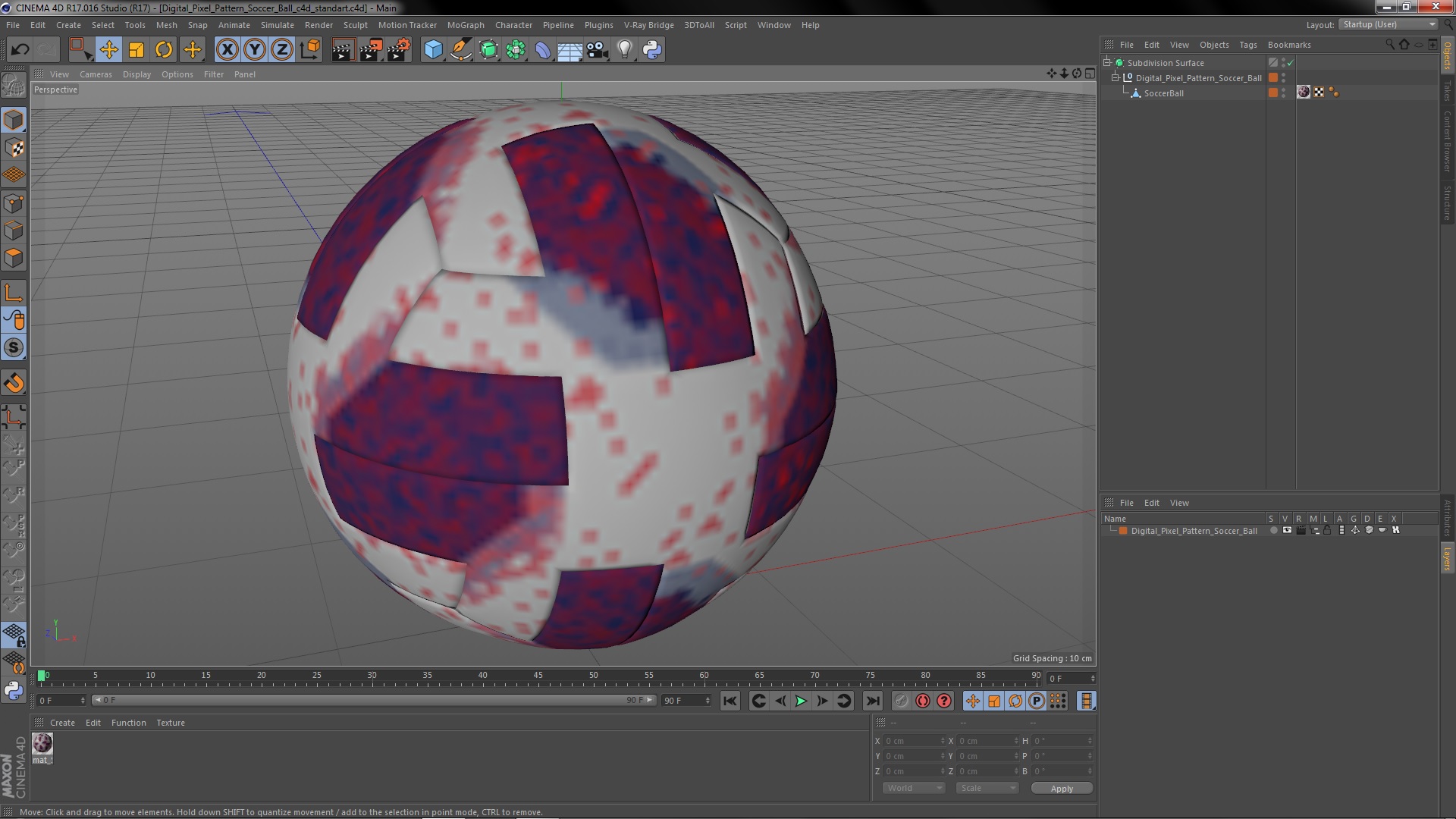Click the Apply button
Screen dimensions: 1456x819
click(1061, 789)
